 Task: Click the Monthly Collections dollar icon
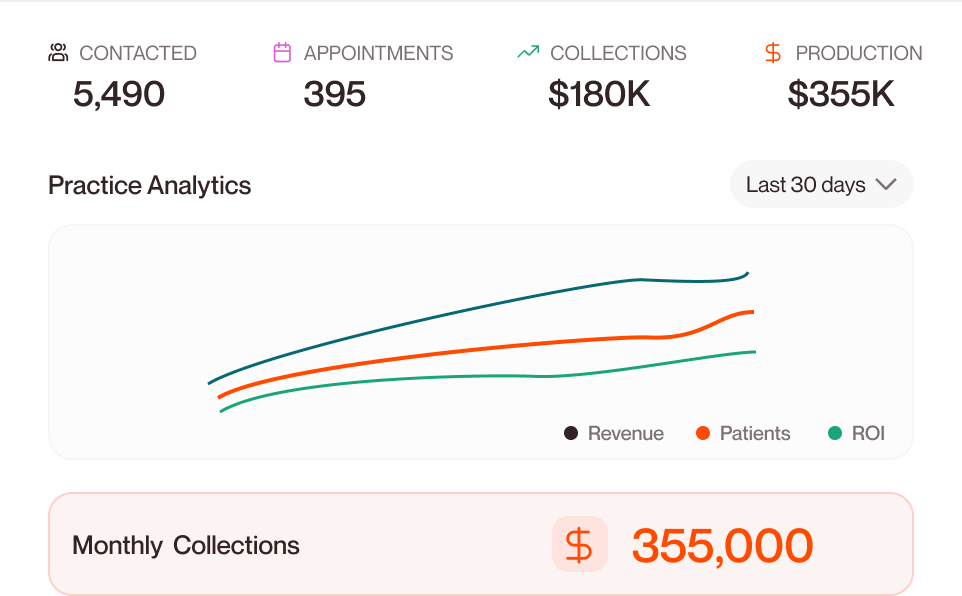point(580,544)
